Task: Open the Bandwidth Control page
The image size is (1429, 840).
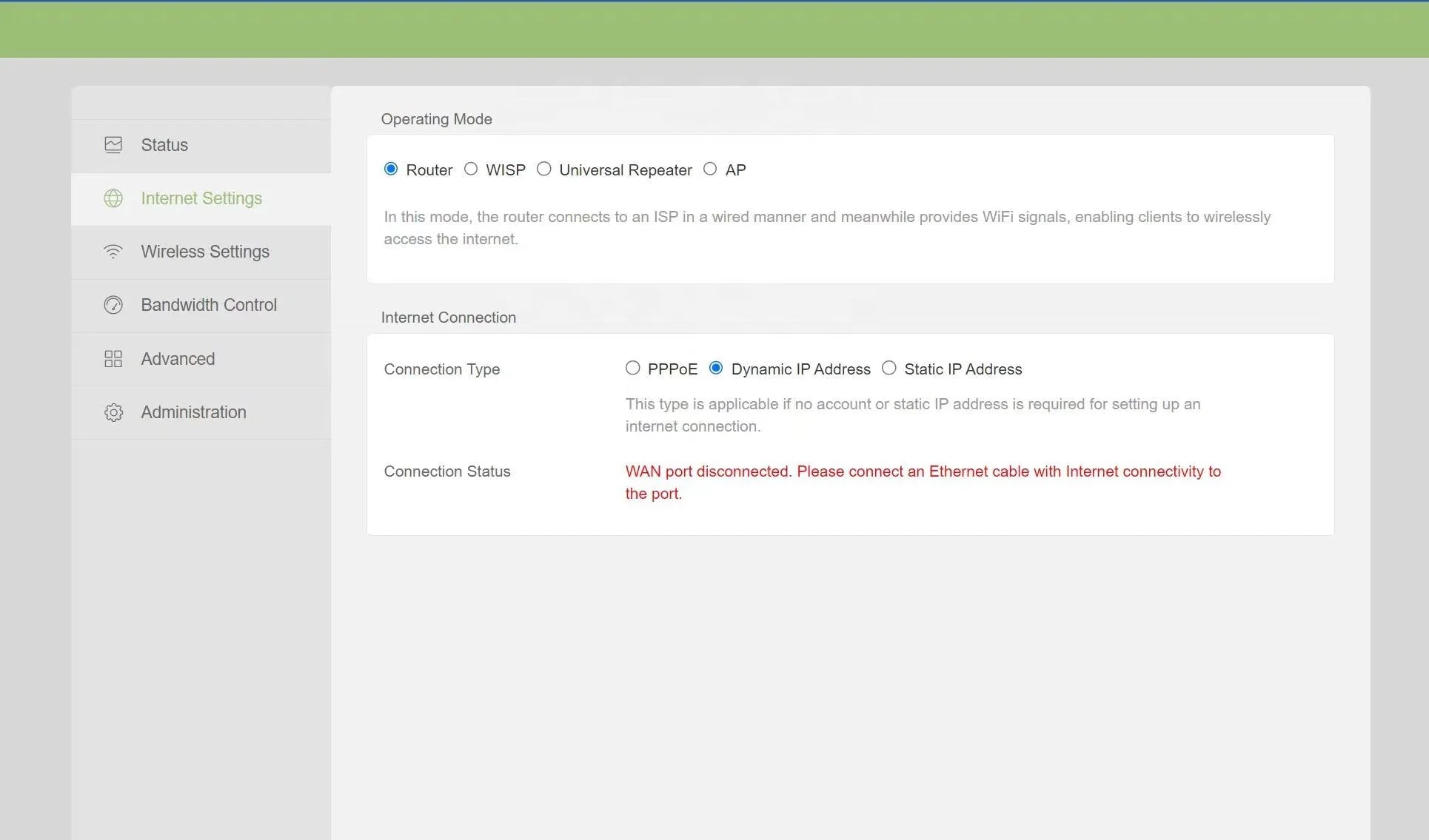Action: [201, 306]
